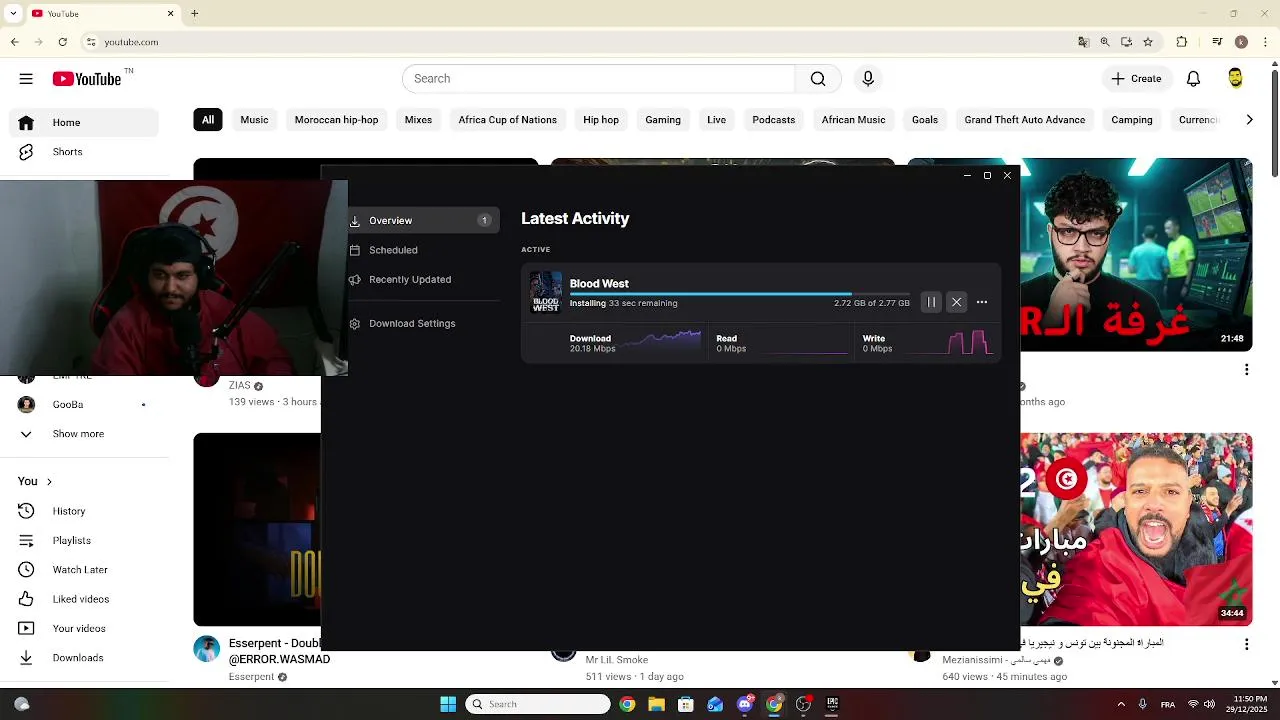This screenshot has height=720, width=1280.
Task: Open Chrome three-dot menu
Action: [x=1266, y=42]
